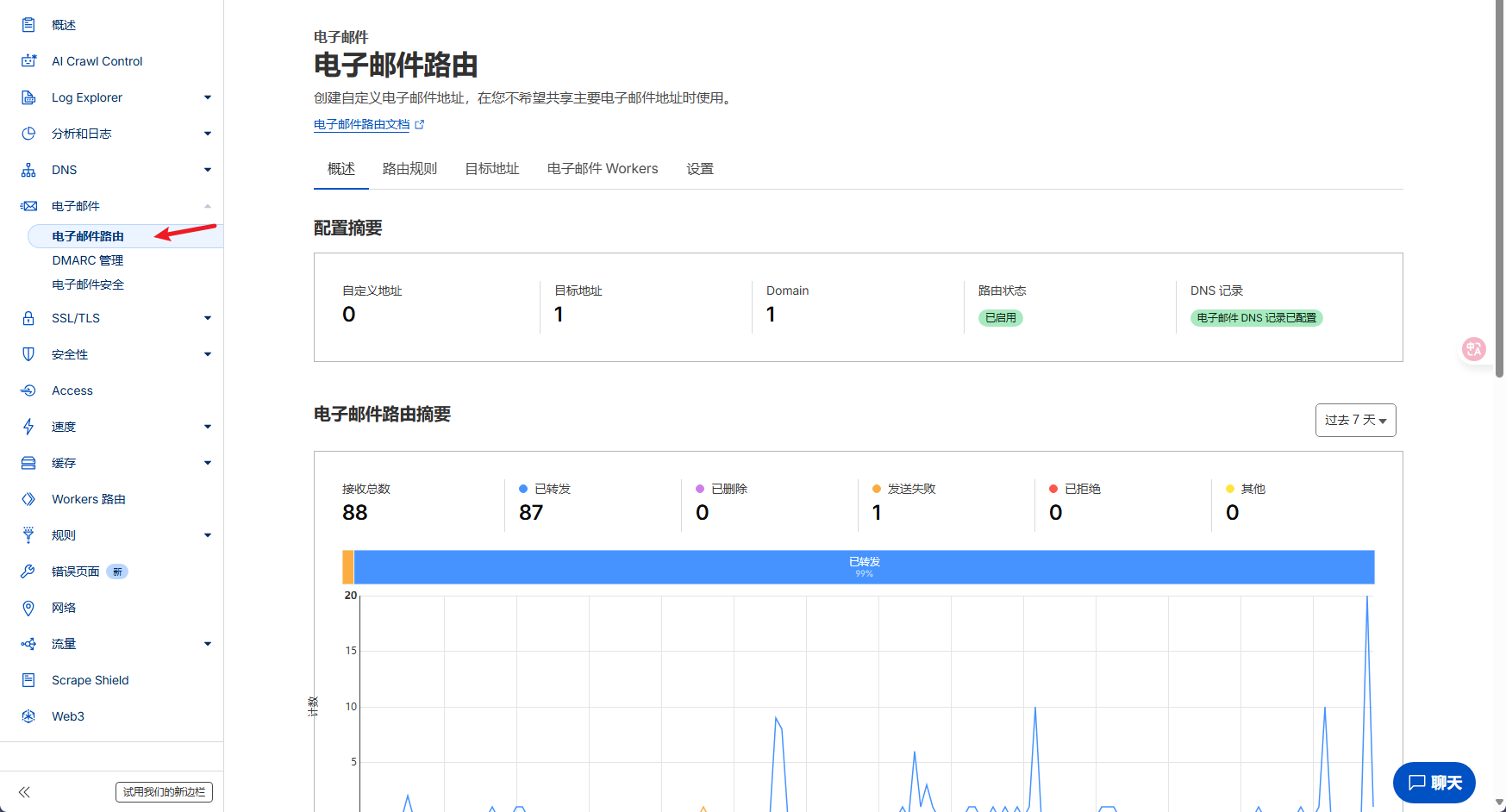Switch to the 路由规则 tab

click(409, 169)
